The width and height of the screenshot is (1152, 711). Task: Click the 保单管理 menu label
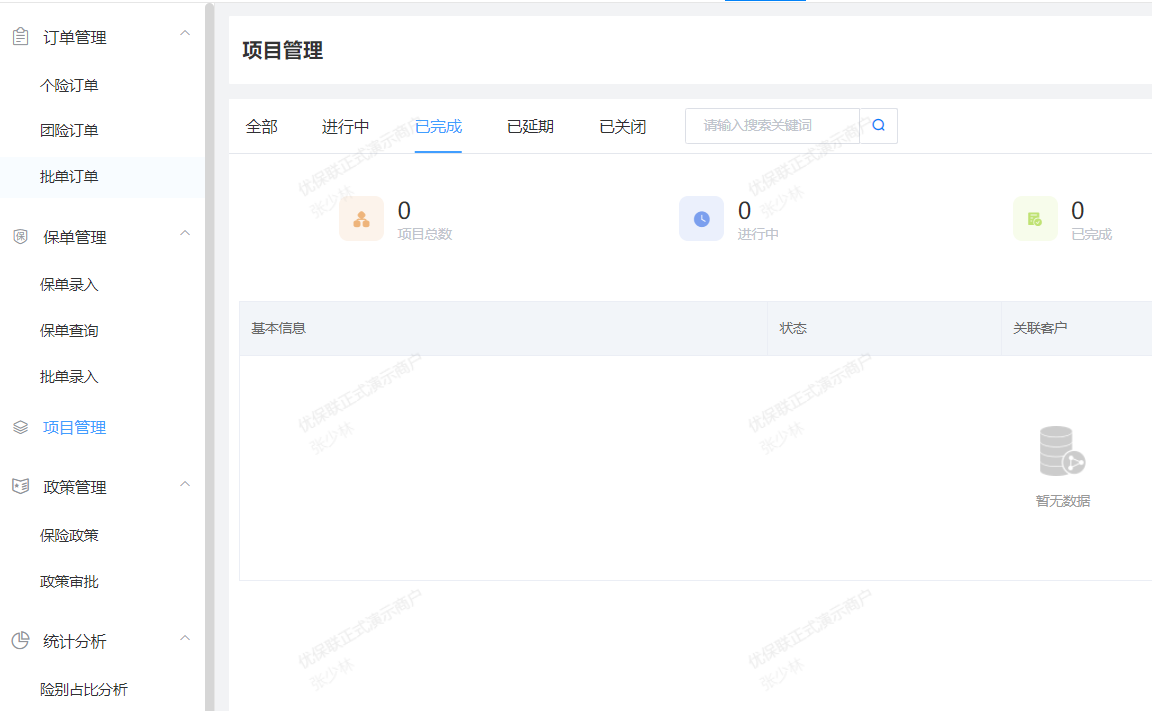coord(74,237)
